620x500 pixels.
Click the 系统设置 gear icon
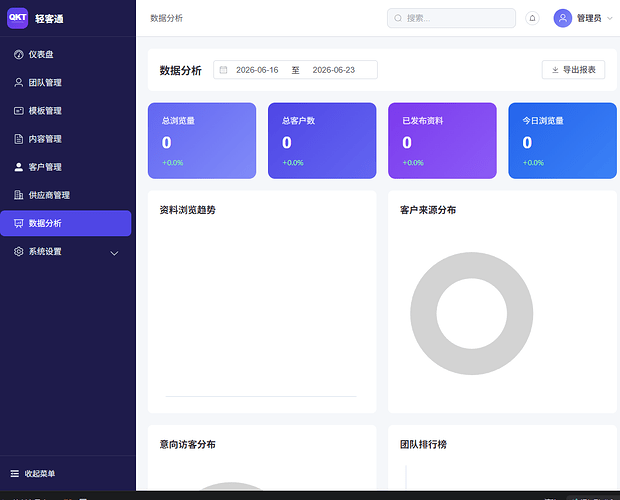(x=19, y=251)
